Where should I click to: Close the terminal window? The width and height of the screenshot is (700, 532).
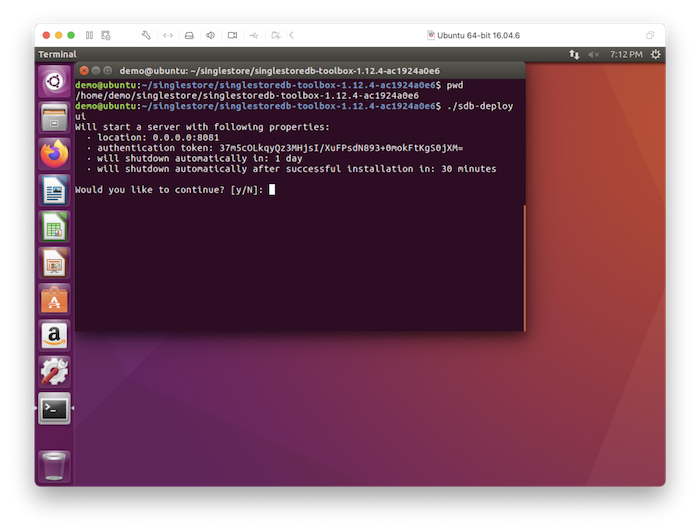coord(84,71)
